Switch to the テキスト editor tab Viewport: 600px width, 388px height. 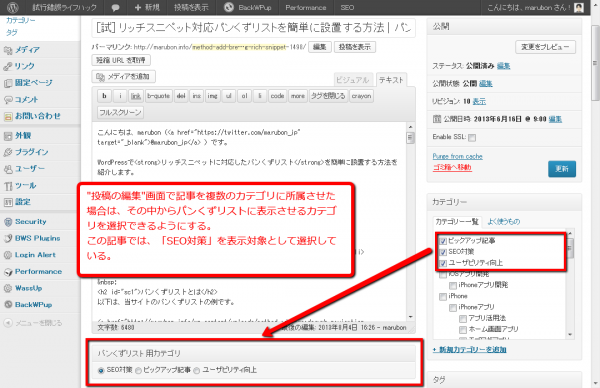(391, 80)
